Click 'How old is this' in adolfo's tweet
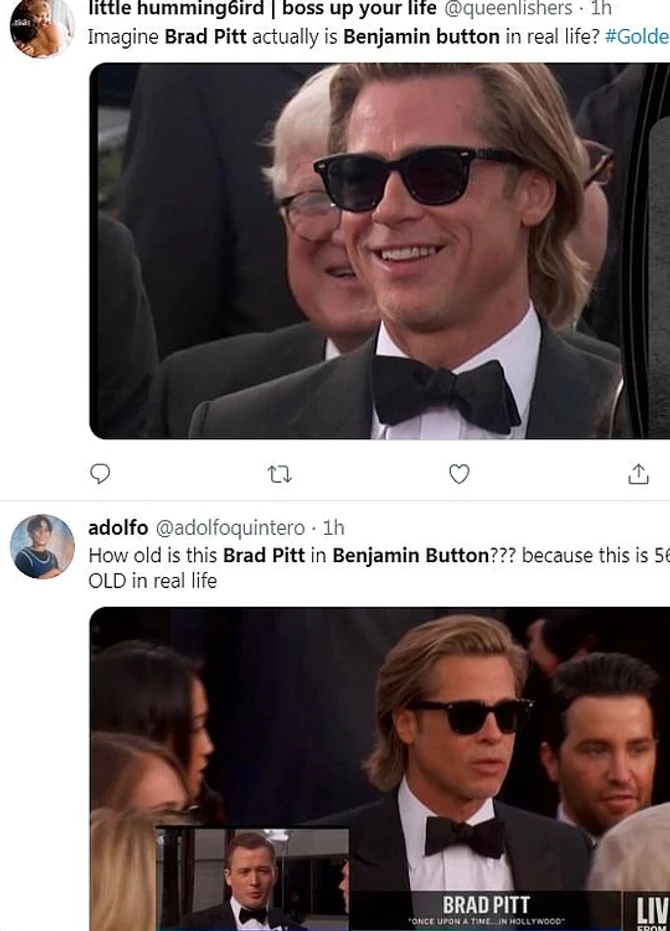 point(153,555)
